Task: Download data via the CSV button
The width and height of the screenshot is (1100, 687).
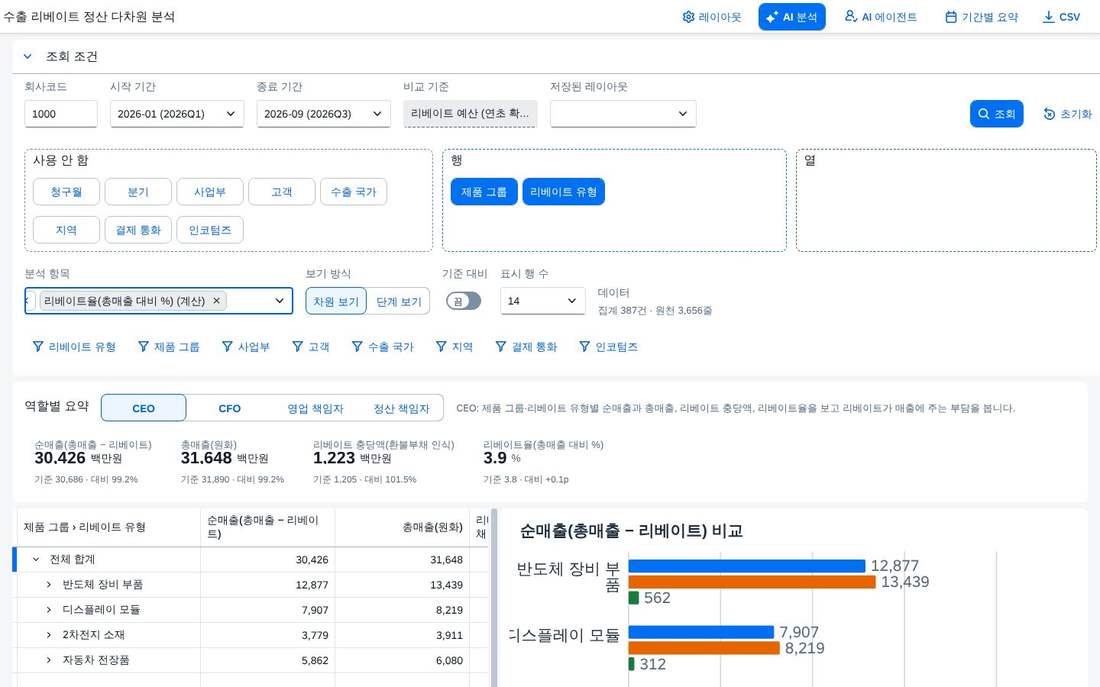Action: coord(1061,17)
